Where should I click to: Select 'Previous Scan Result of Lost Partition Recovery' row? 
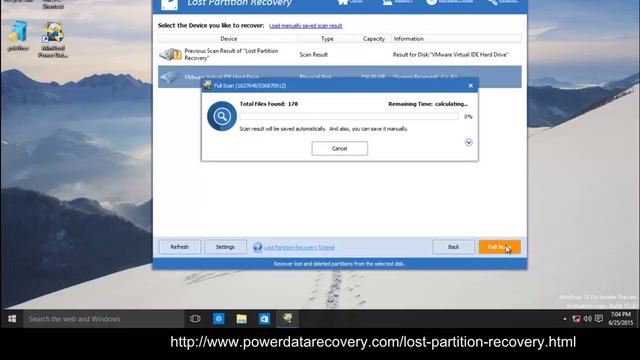coord(340,55)
